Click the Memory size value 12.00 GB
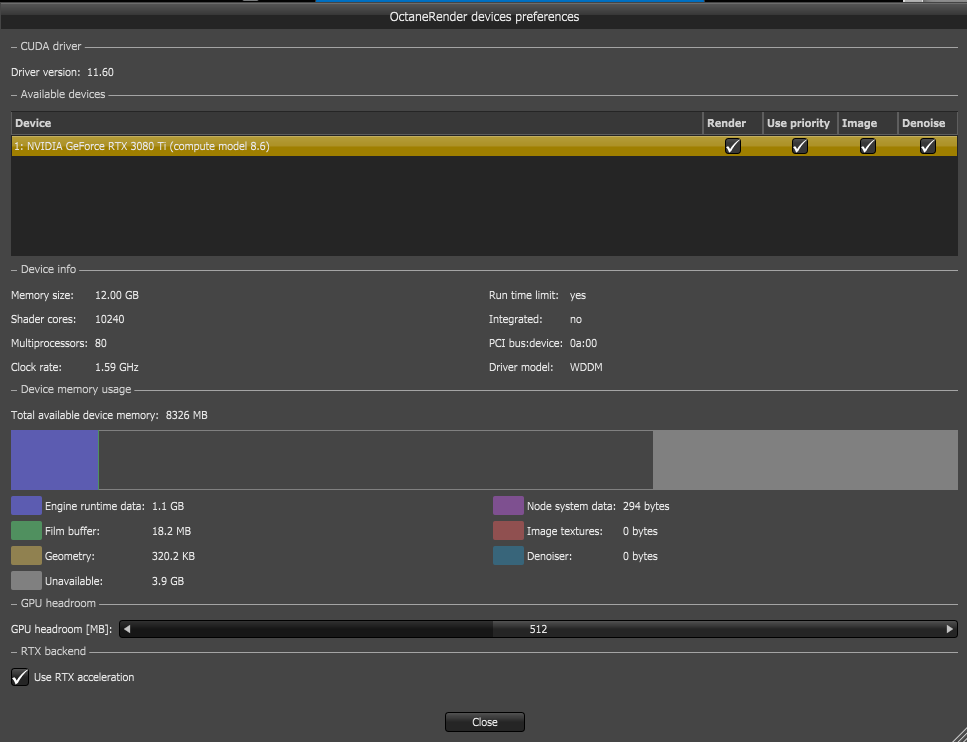Viewport: 967px width, 742px height. click(x=117, y=295)
